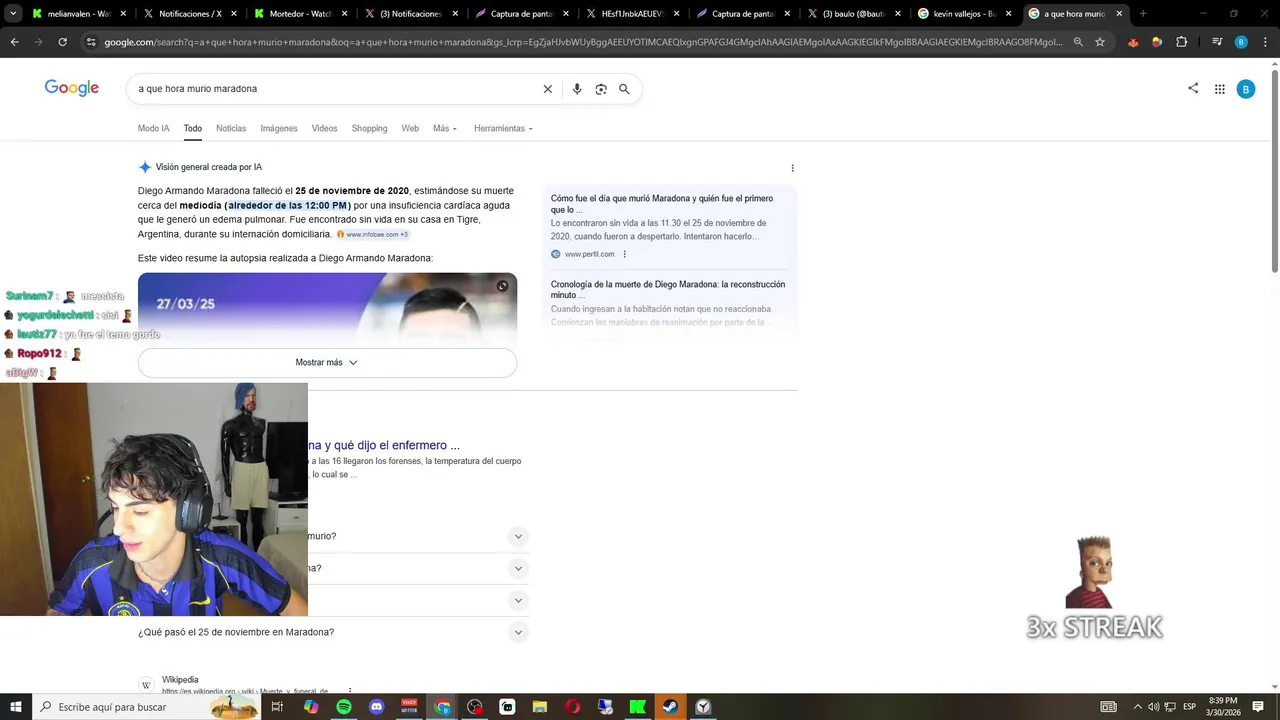The image size is (1280, 720).
Task: Open the Kick app on the taskbar
Action: (x=638, y=707)
